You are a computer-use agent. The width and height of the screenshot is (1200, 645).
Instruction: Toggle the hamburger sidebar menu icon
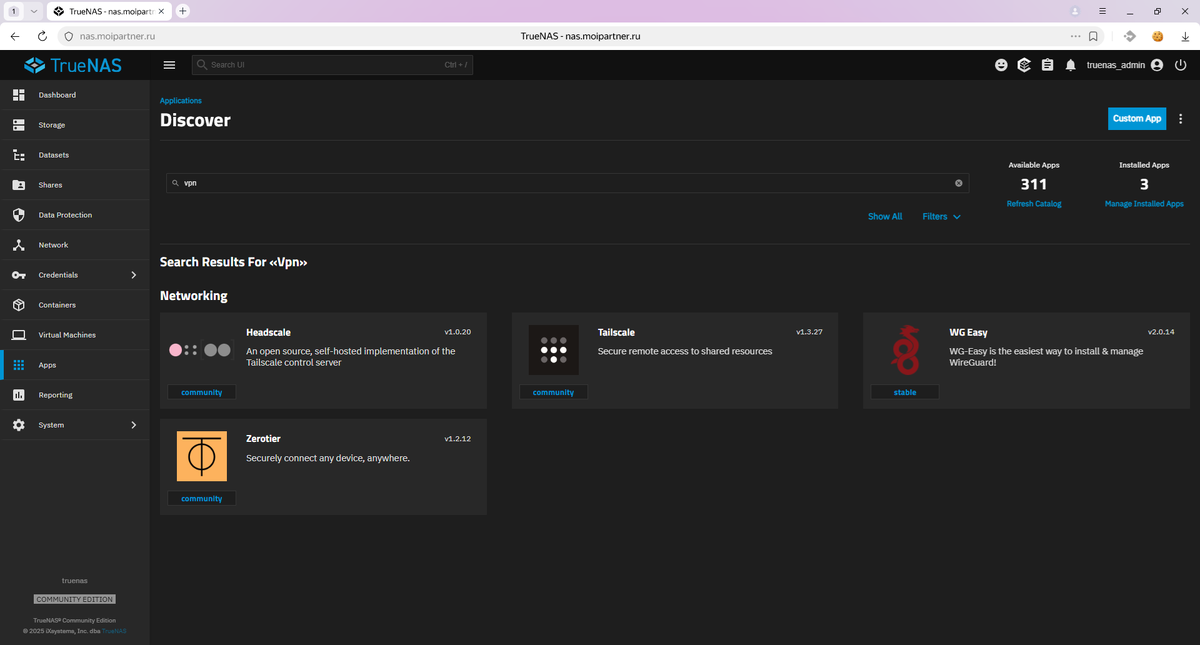[x=169, y=65]
